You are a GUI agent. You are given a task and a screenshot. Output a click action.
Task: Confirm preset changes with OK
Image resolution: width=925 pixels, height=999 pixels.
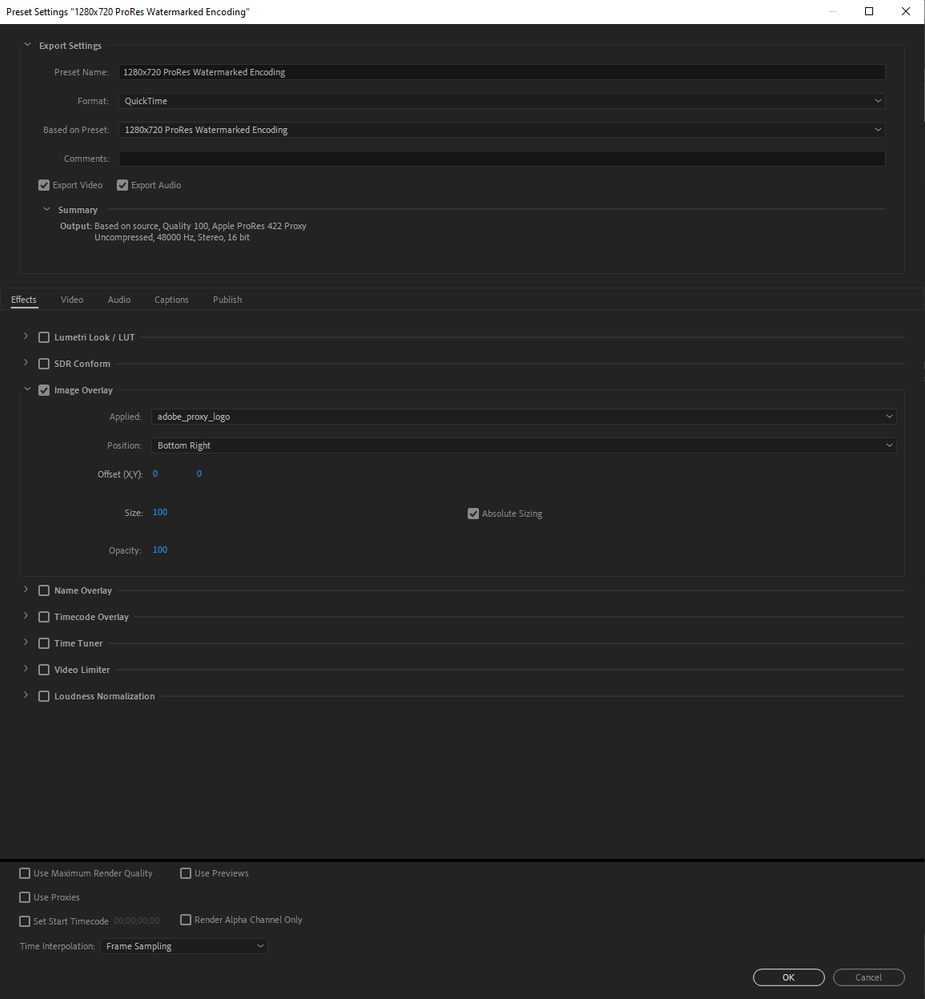pos(788,977)
